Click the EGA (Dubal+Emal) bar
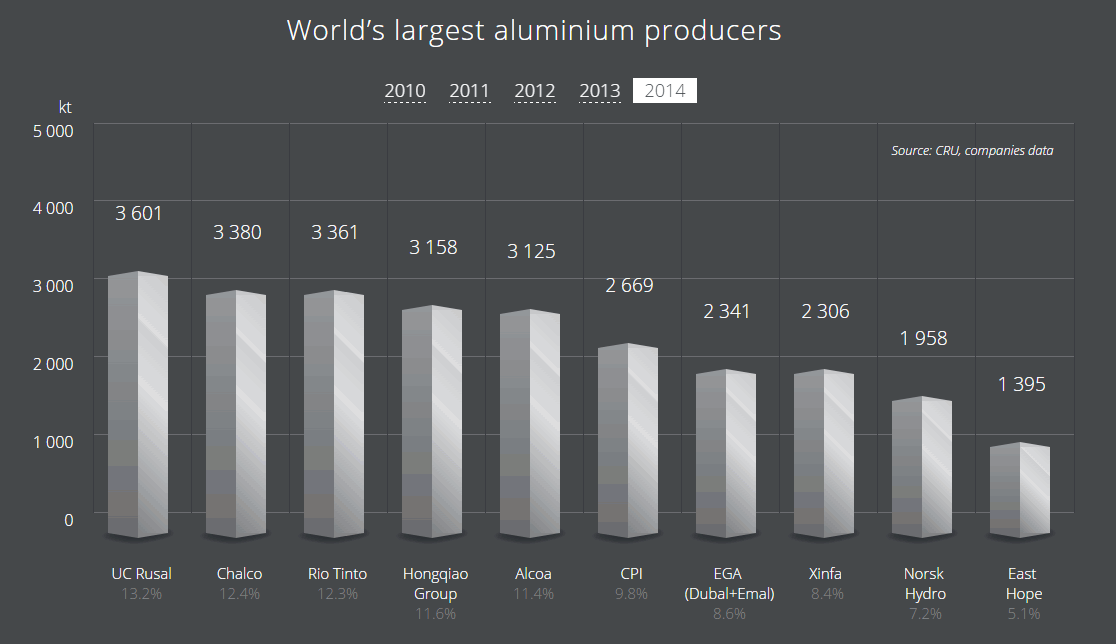The width and height of the screenshot is (1116, 644). click(726, 453)
